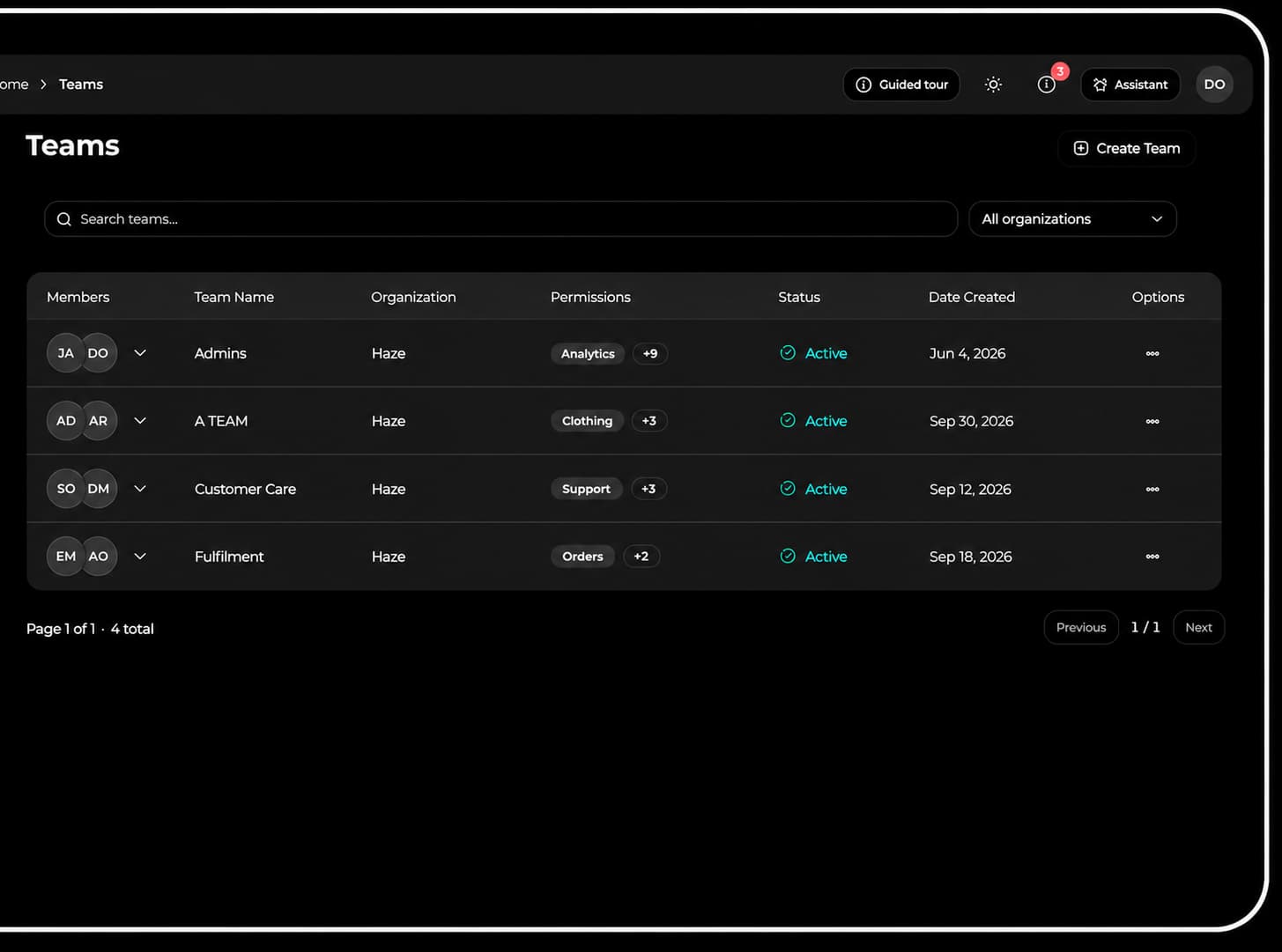Image resolution: width=1282 pixels, height=952 pixels.
Task: Click the AO avatar in Fulfilment row
Action: (x=99, y=557)
